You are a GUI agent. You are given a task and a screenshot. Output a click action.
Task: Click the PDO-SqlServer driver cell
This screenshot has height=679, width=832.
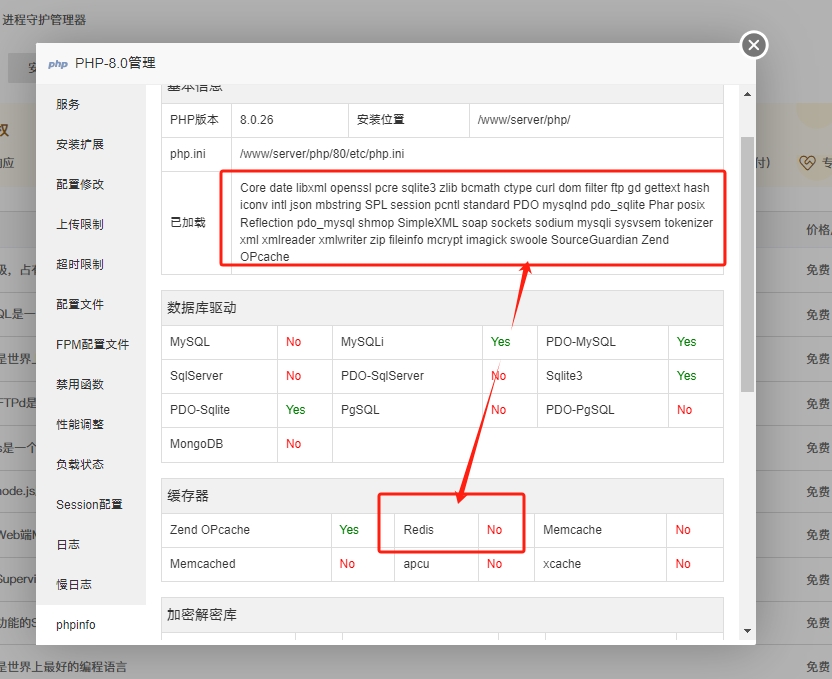point(408,376)
